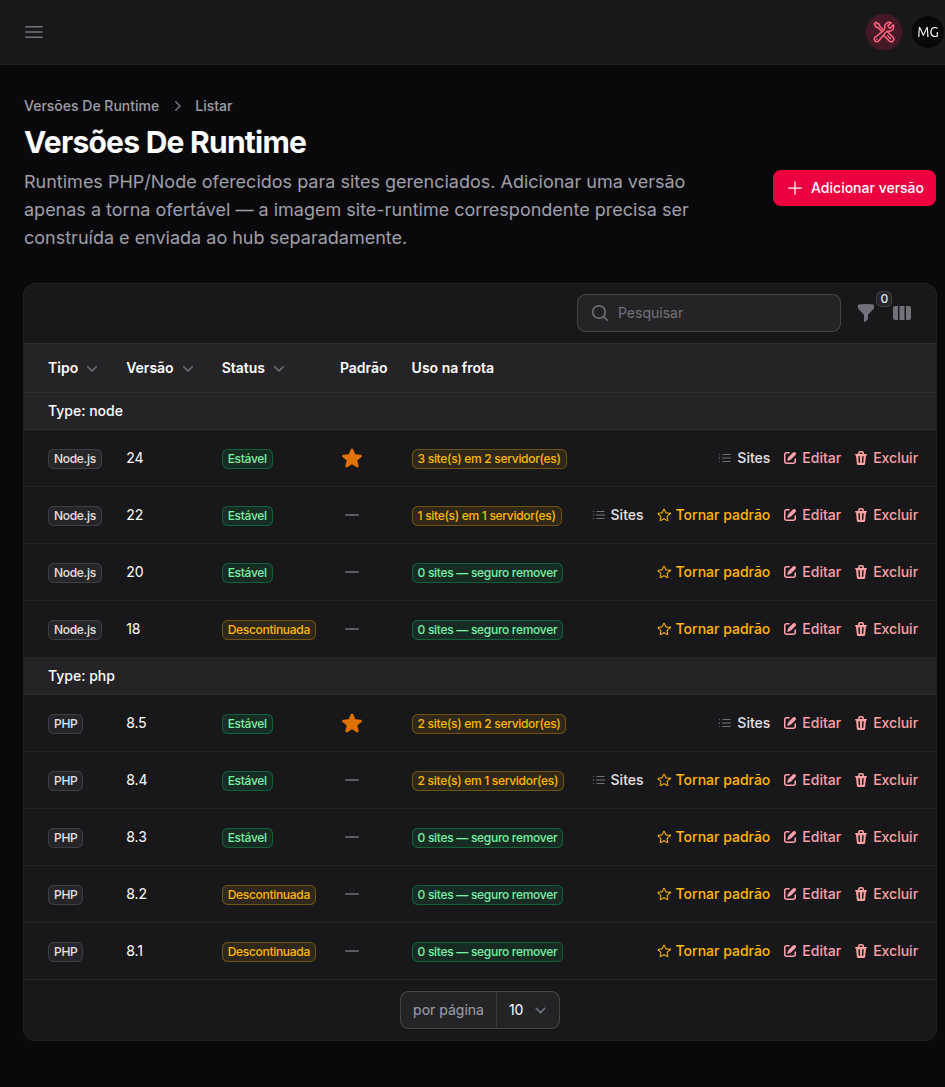Viewport: 945px width, 1087px height.
Task: Click the Node.js type badge on version 20
Action: pos(75,573)
